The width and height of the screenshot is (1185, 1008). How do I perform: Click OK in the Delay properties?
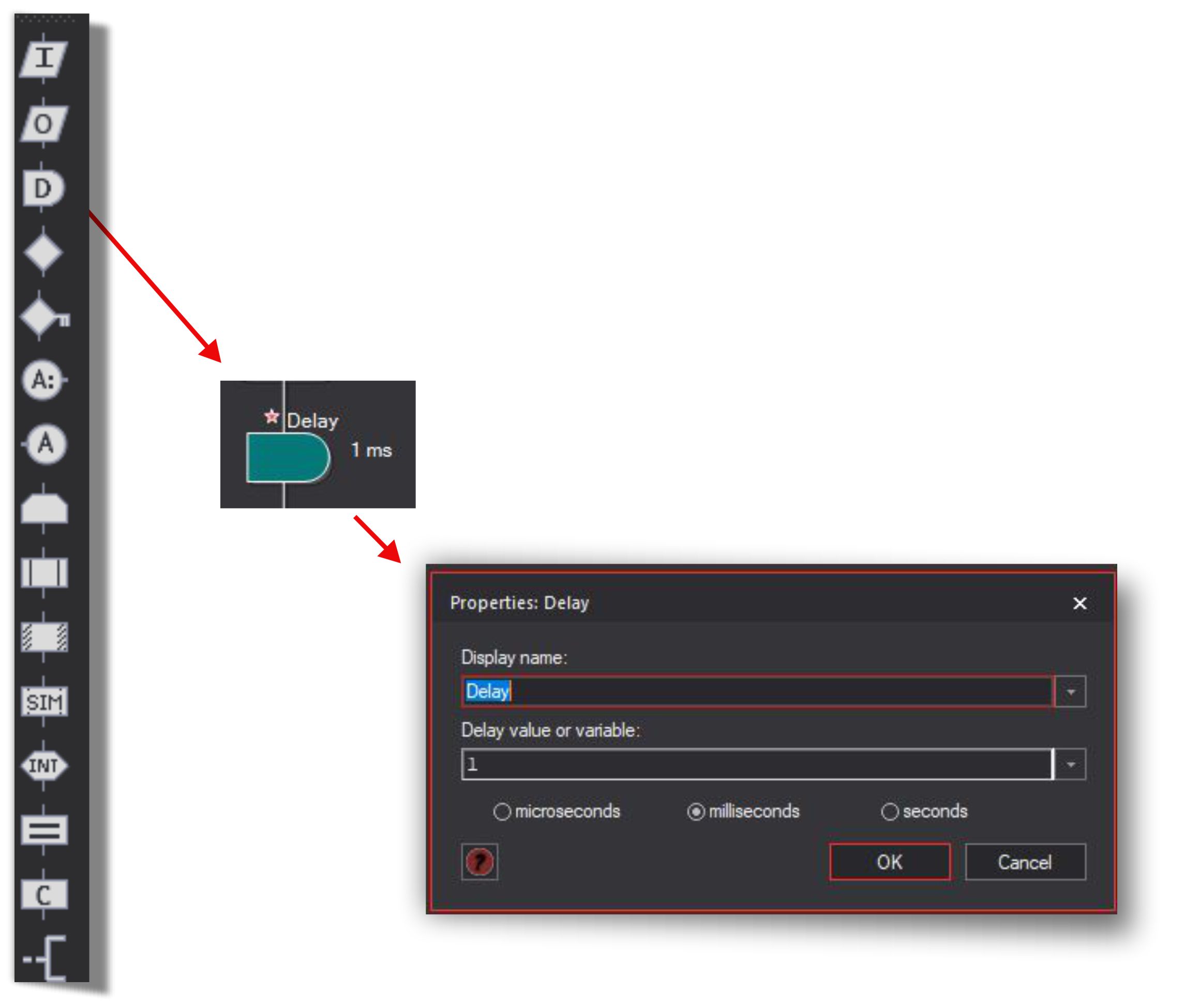coord(890,862)
